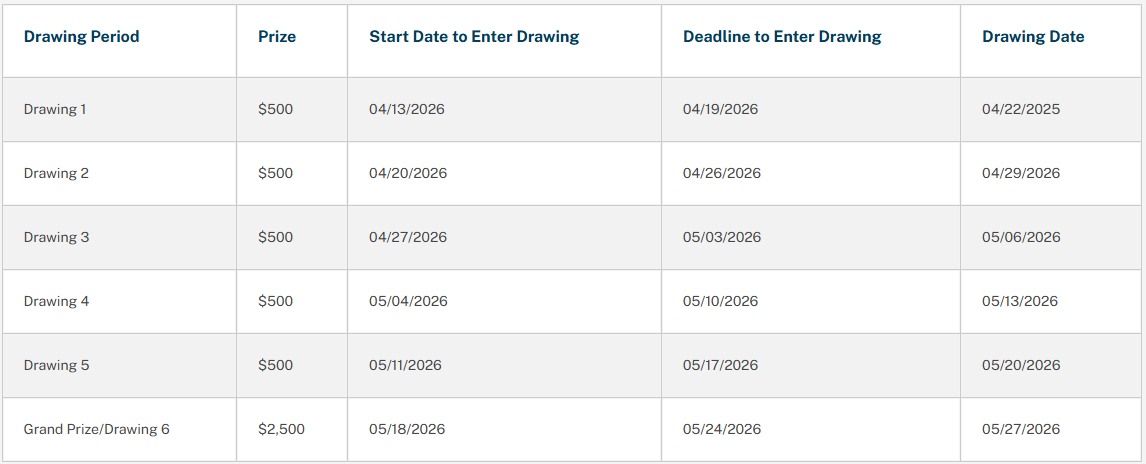This screenshot has width=1146, height=464.
Task: Click the 04/22/2025 drawing date
Action: (x=1021, y=109)
